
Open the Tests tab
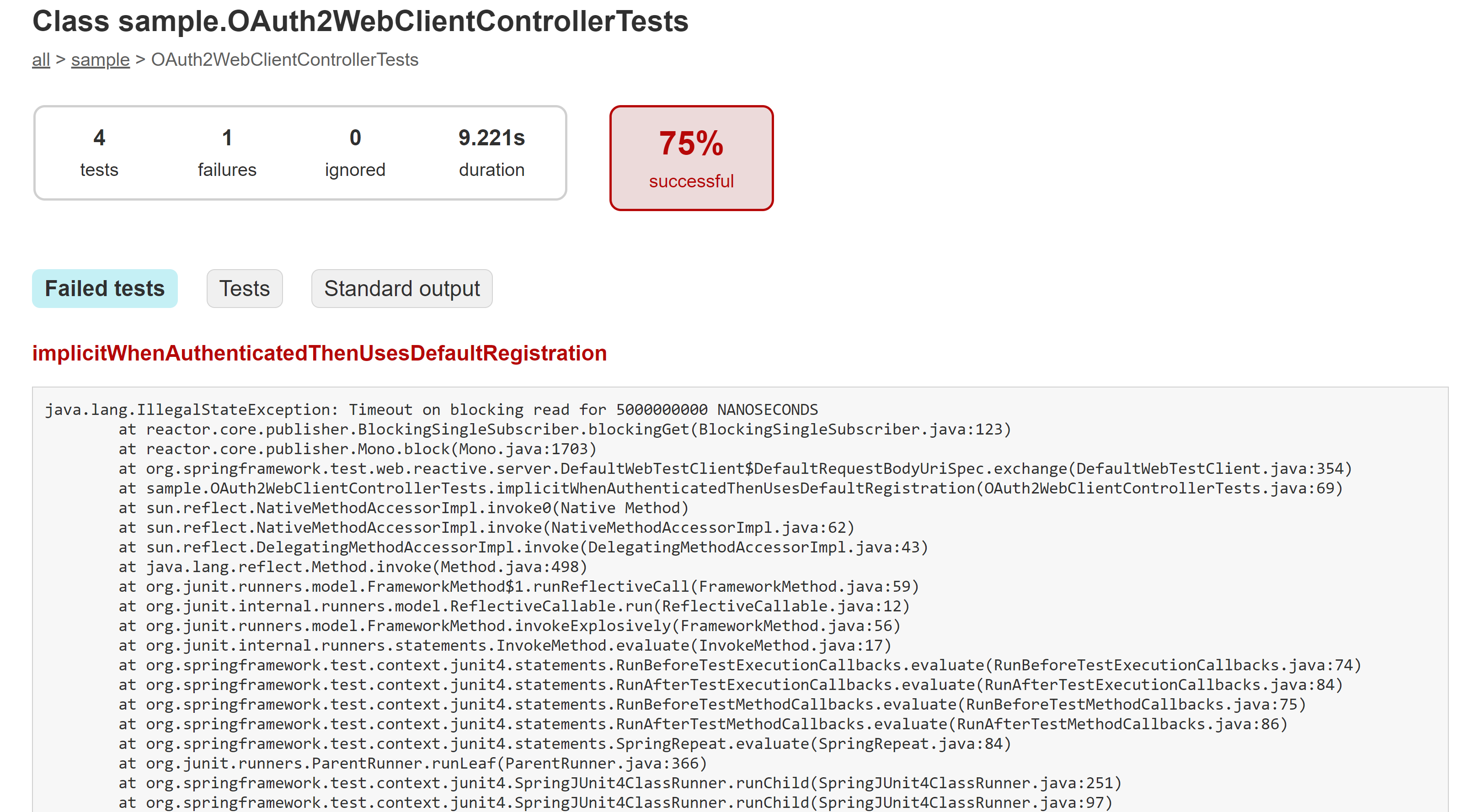244,288
